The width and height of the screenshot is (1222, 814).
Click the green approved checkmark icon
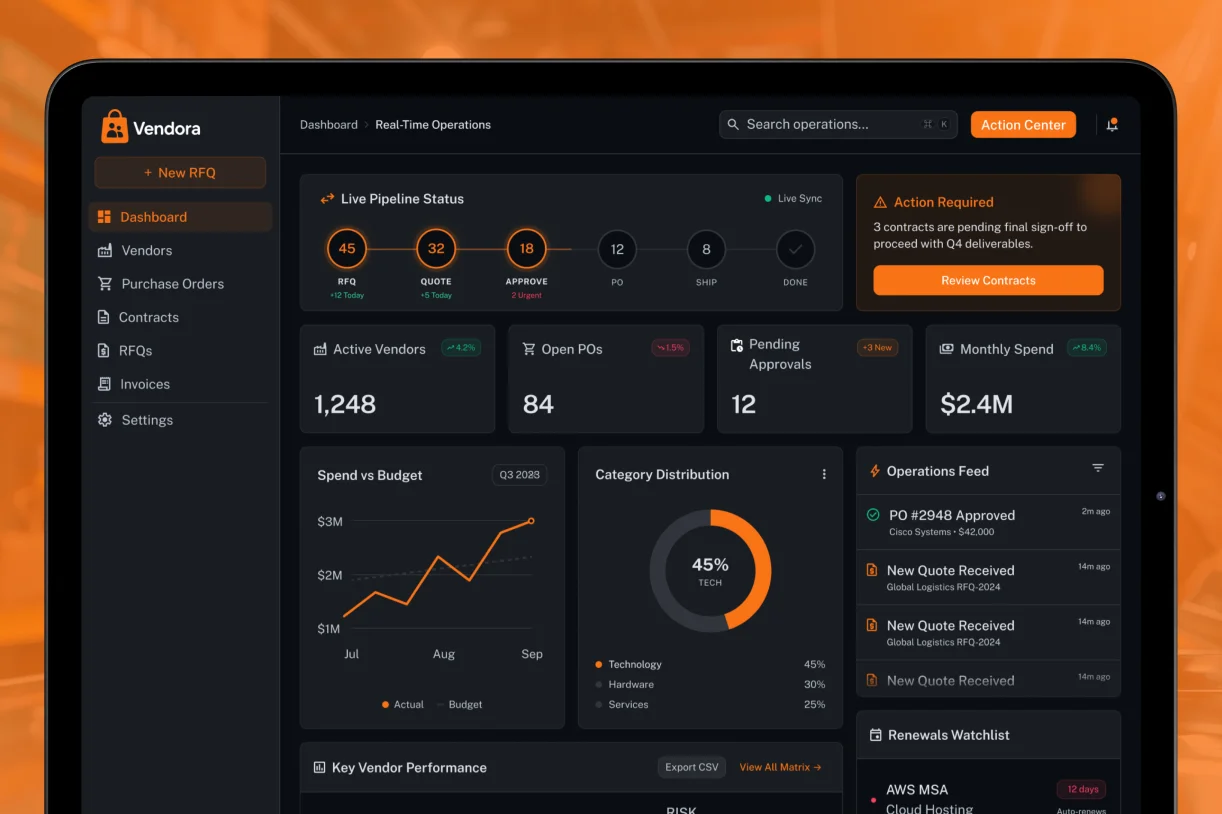pos(873,515)
